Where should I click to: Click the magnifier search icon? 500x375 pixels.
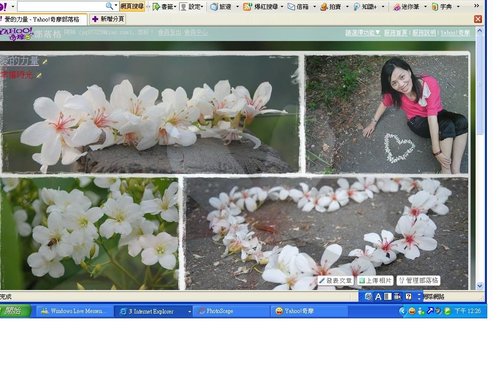tap(109, 6)
